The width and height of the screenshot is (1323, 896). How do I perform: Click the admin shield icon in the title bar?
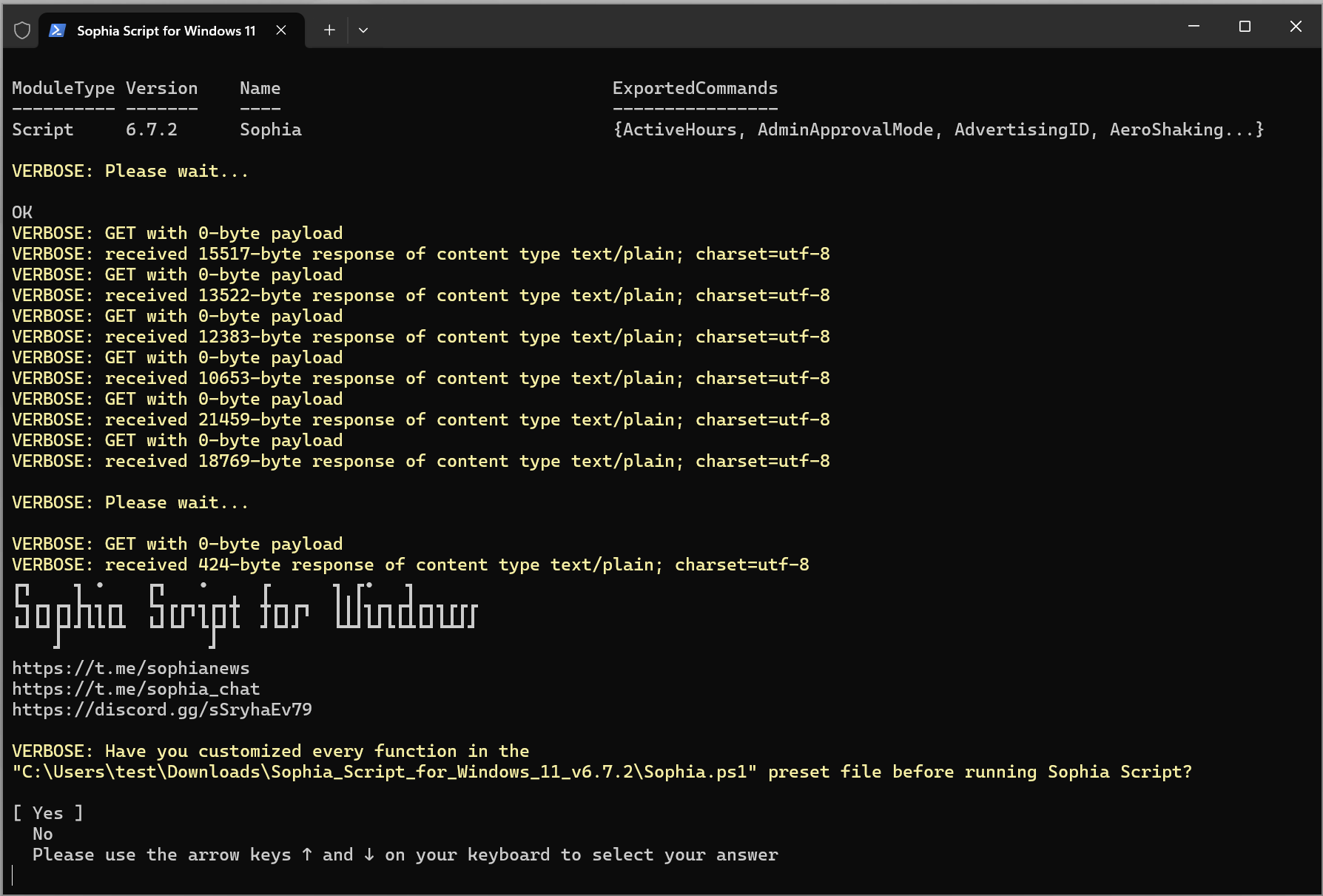(x=22, y=30)
